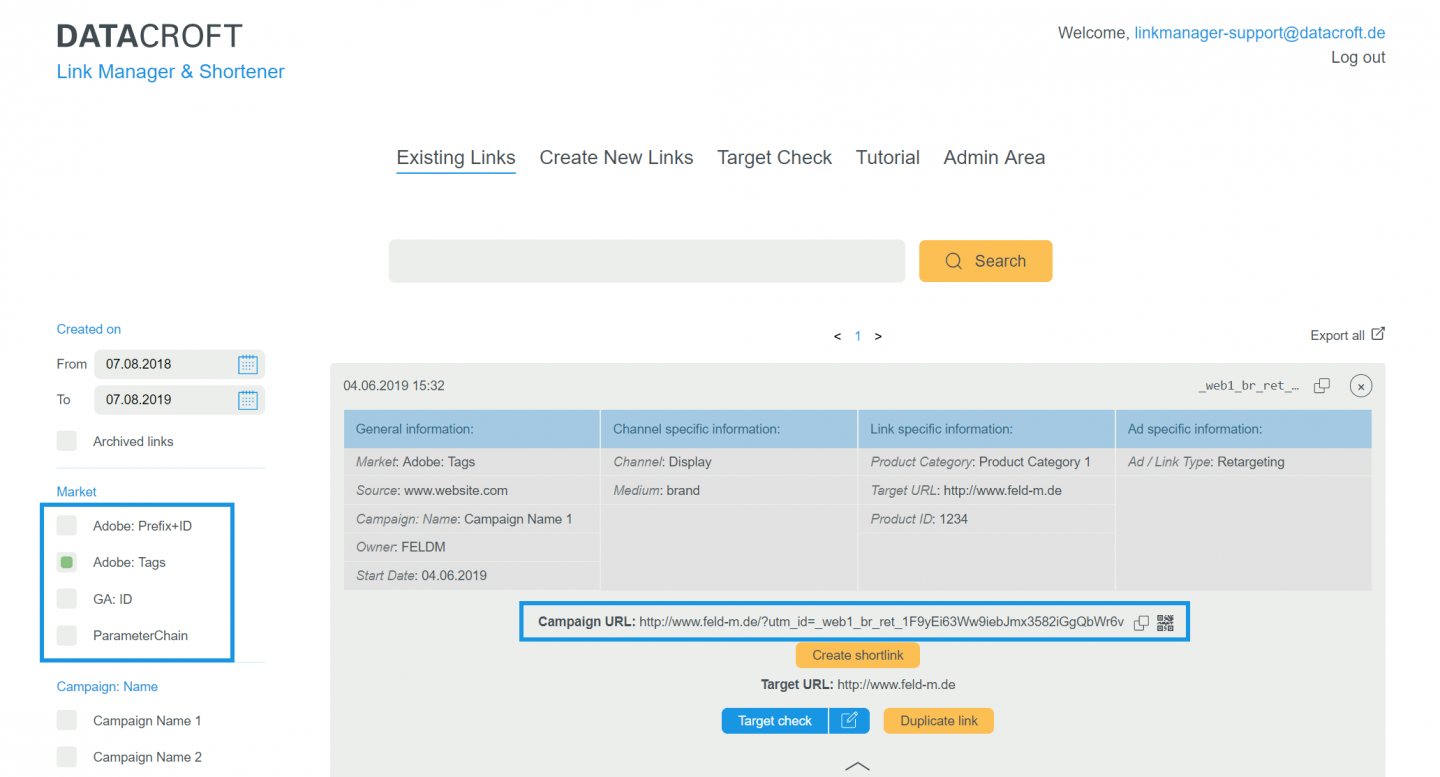Screen dimensions: 1440x777
Task: Select the Campaign Name 1 filter
Action: coord(66,720)
